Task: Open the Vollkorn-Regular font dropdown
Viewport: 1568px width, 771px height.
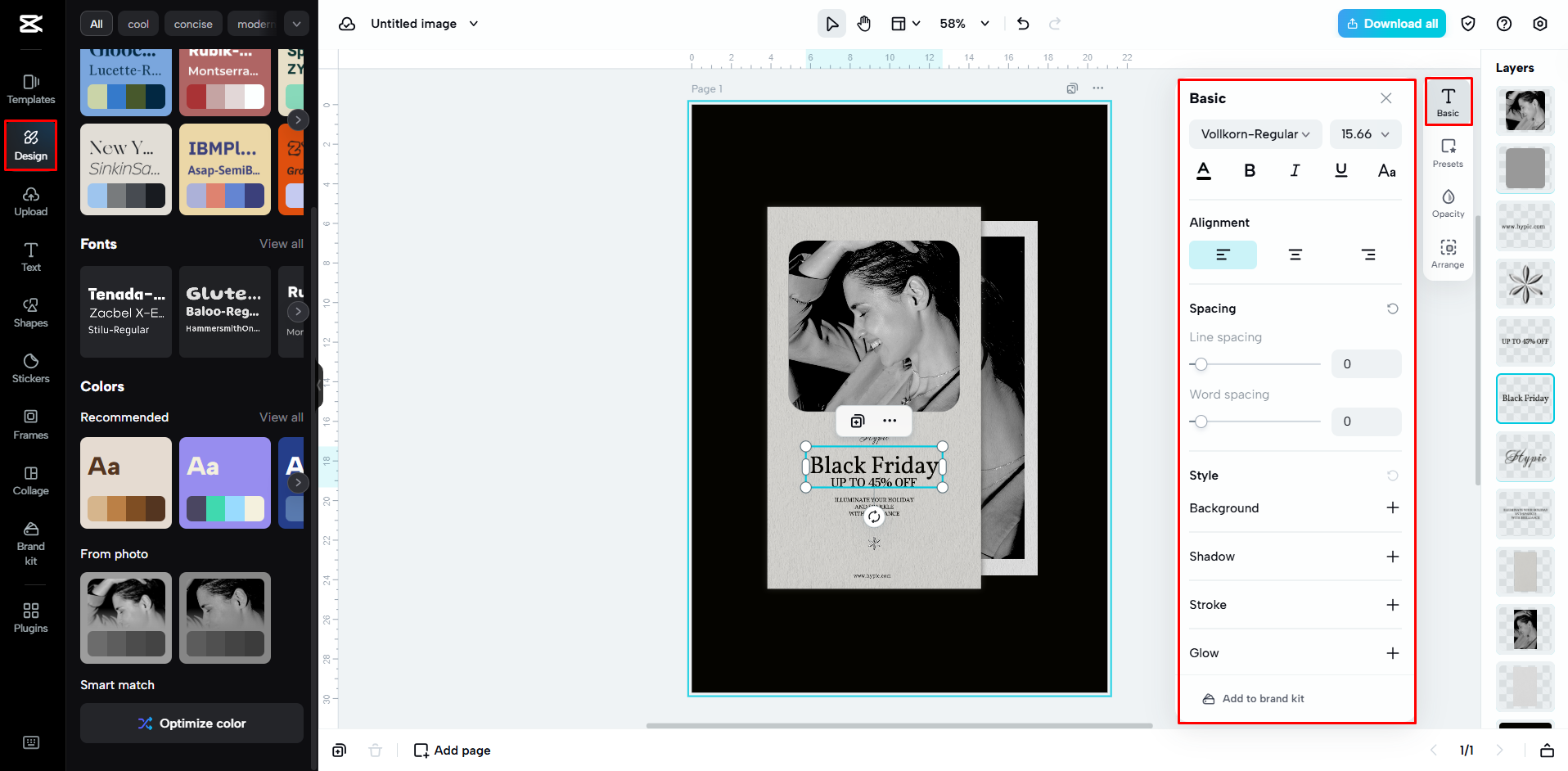Action: click(1255, 133)
